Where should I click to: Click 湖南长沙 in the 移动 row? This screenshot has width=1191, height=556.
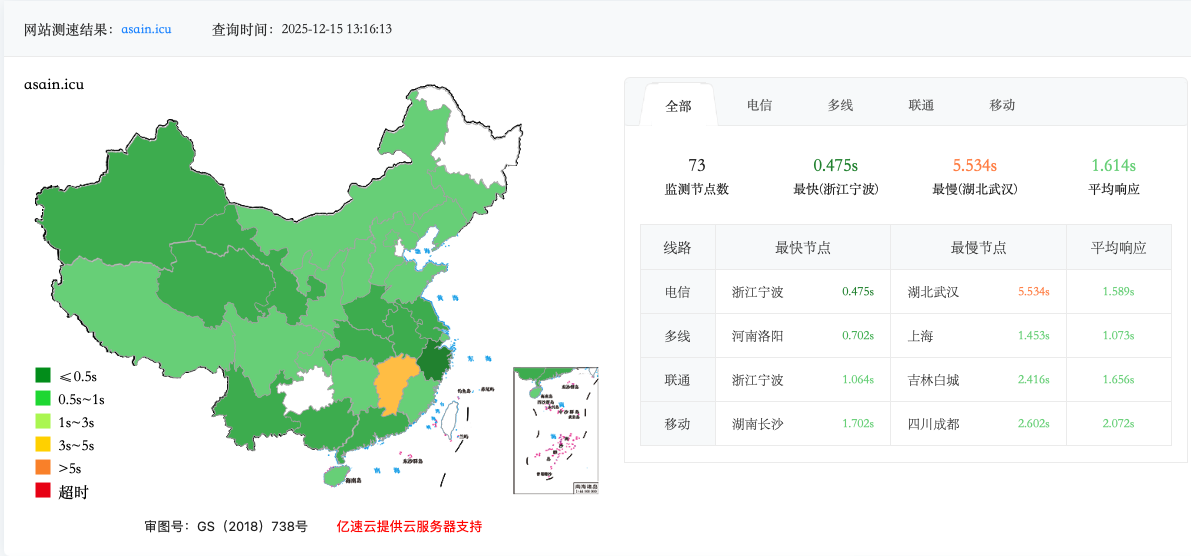(x=758, y=424)
